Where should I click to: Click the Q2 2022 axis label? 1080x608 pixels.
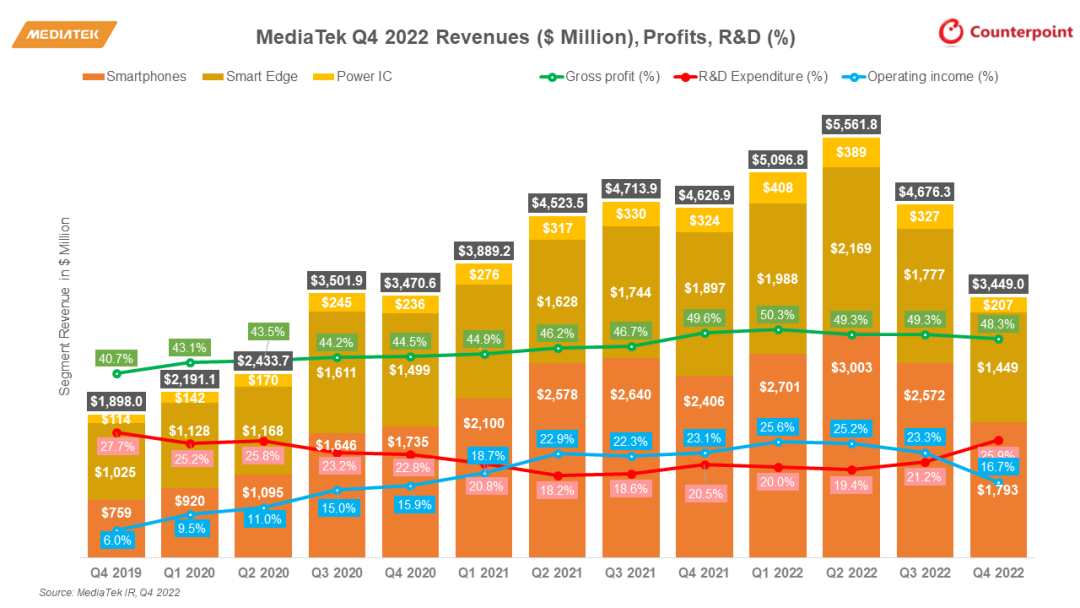(851, 573)
